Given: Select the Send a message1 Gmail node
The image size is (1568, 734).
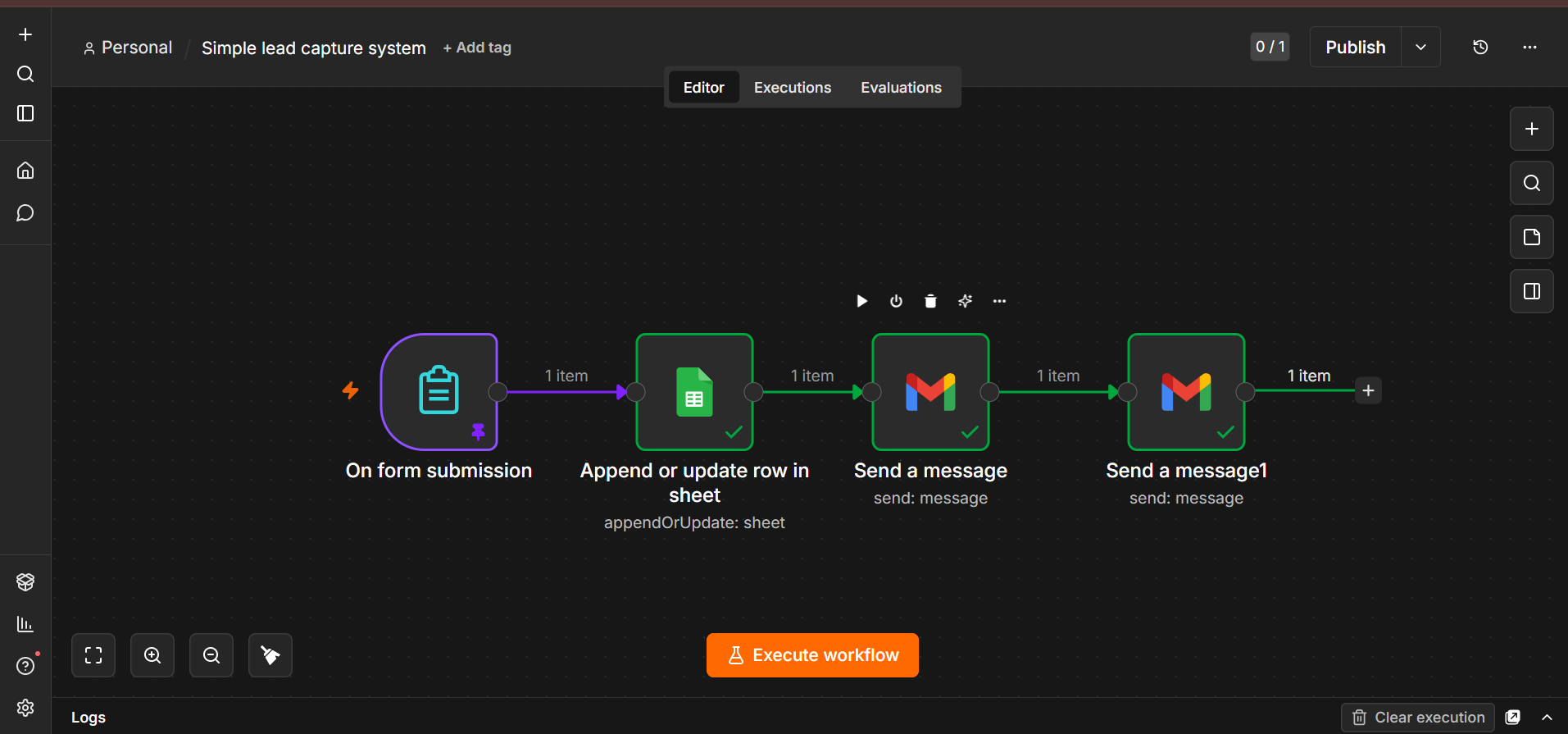Looking at the screenshot, I should (x=1186, y=392).
